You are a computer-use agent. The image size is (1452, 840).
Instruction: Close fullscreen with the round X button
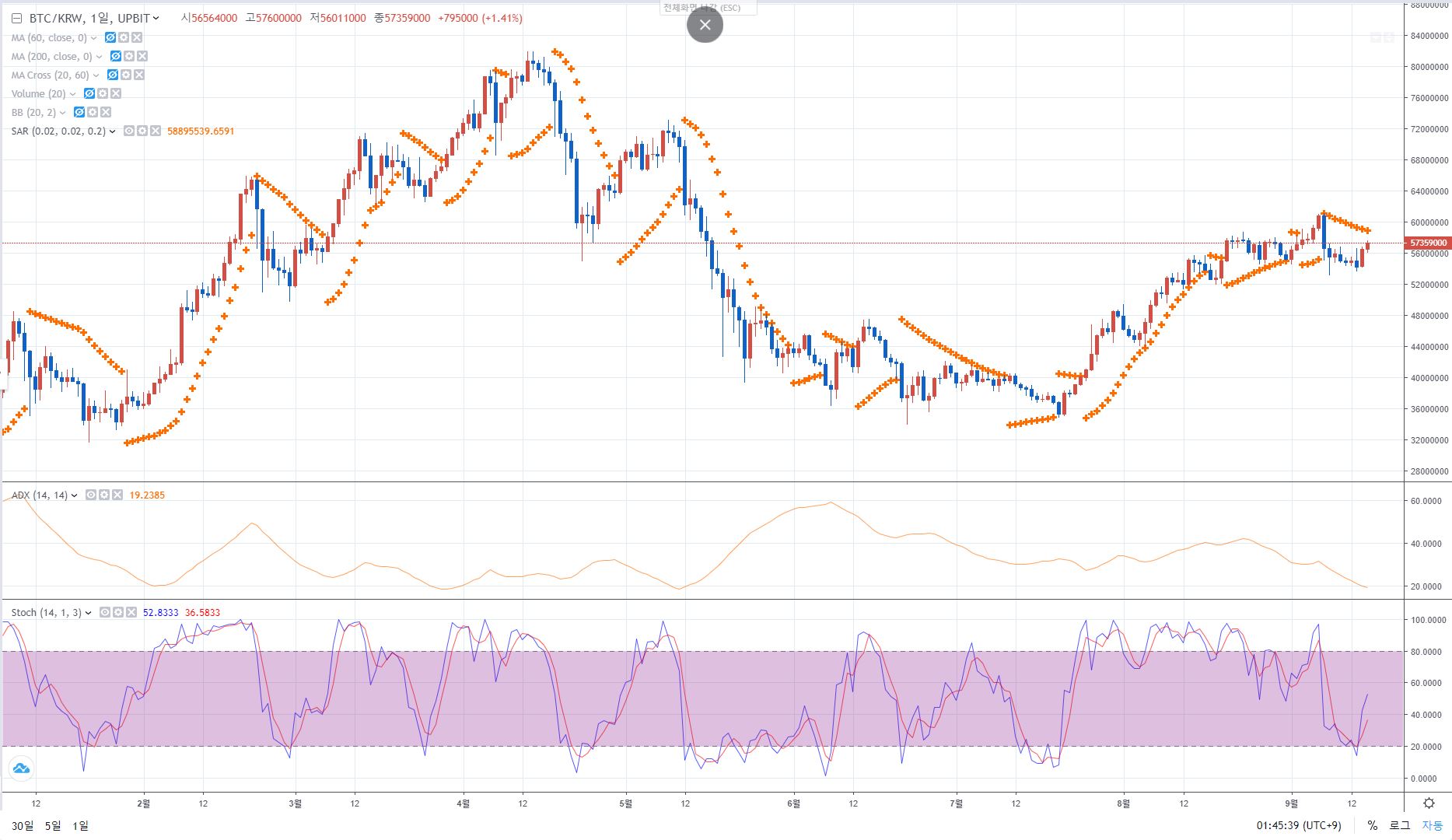(705, 25)
